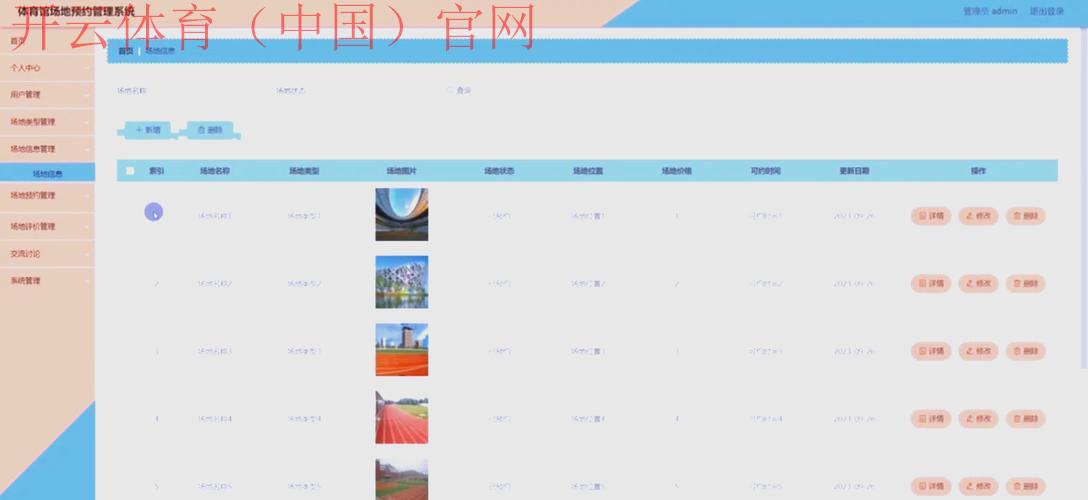
Task: Click the 场地位置1 cell
Action: pos(588,216)
